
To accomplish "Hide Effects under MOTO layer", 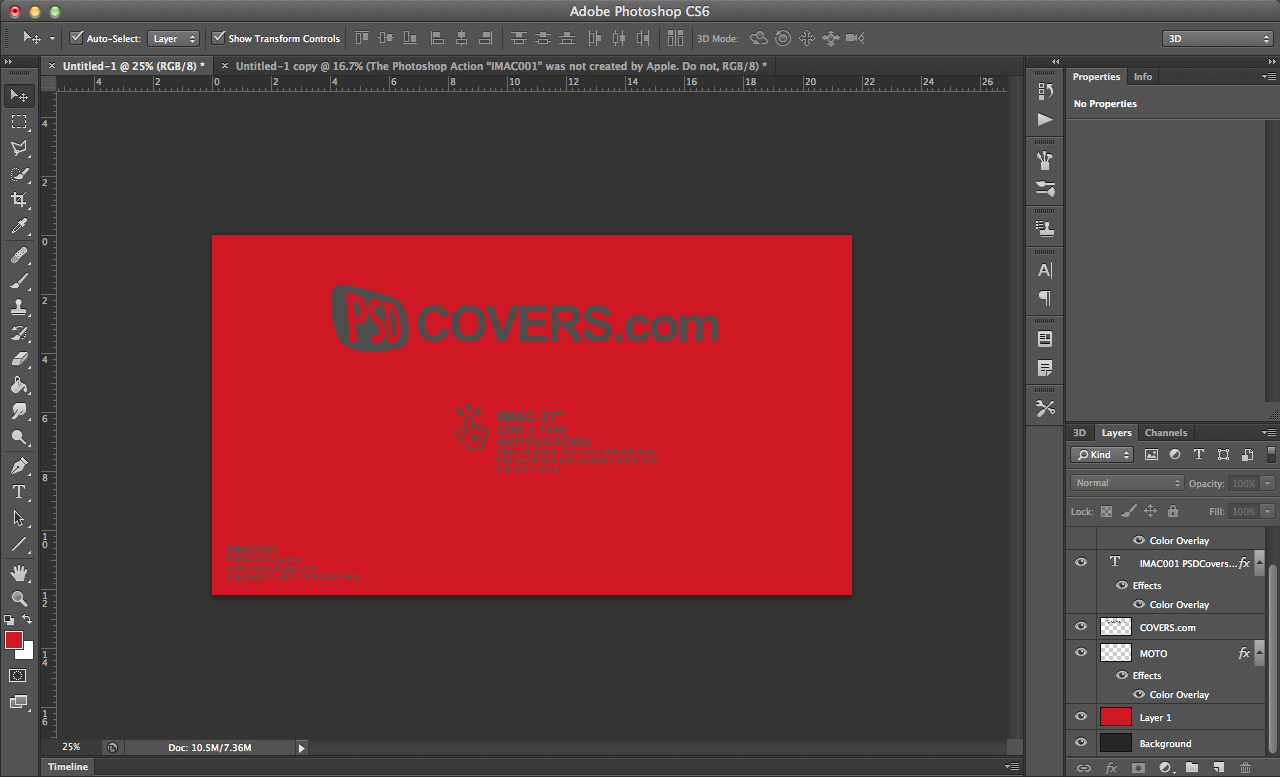I will point(1122,676).
